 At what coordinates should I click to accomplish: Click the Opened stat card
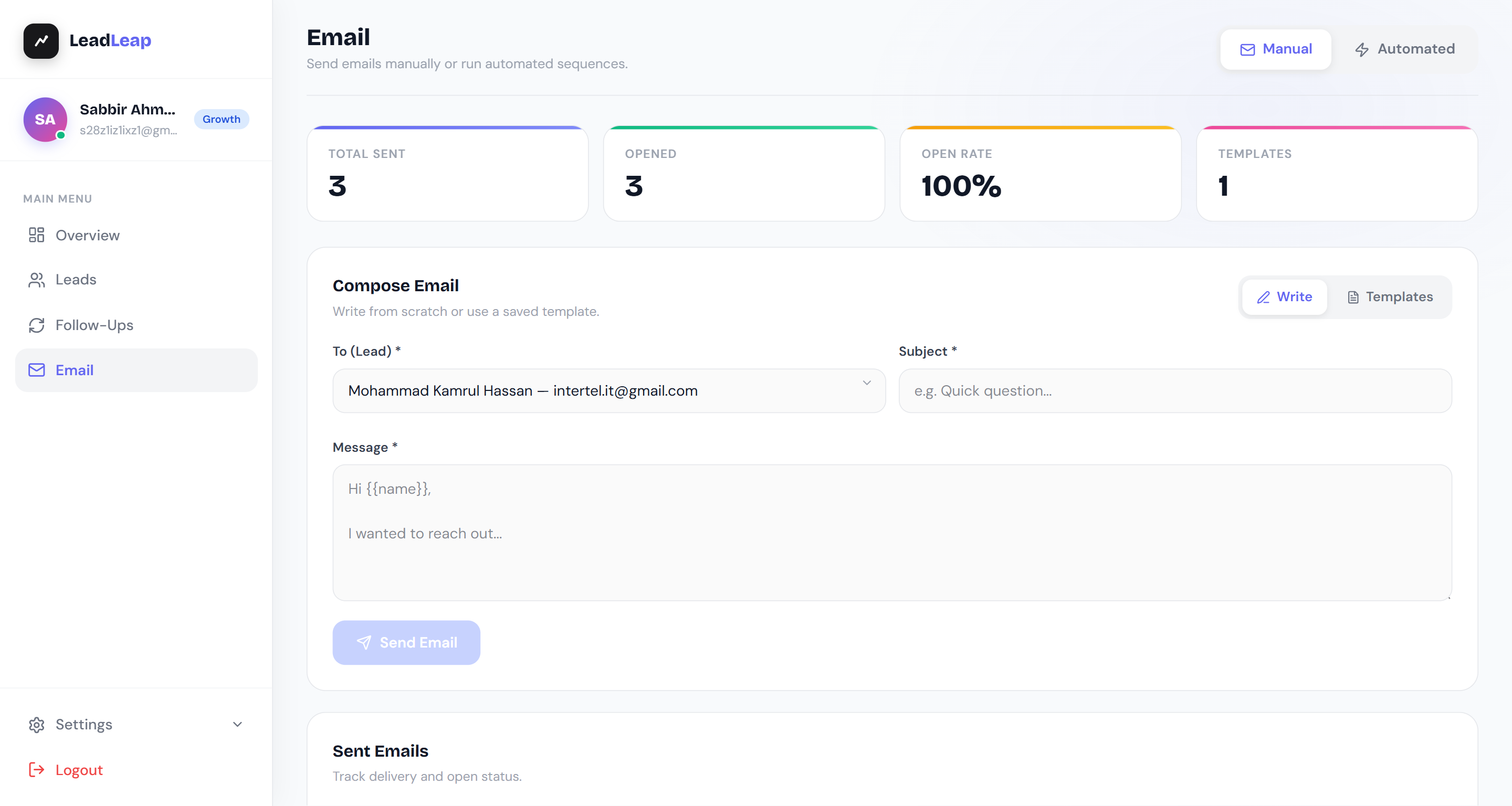pos(744,174)
